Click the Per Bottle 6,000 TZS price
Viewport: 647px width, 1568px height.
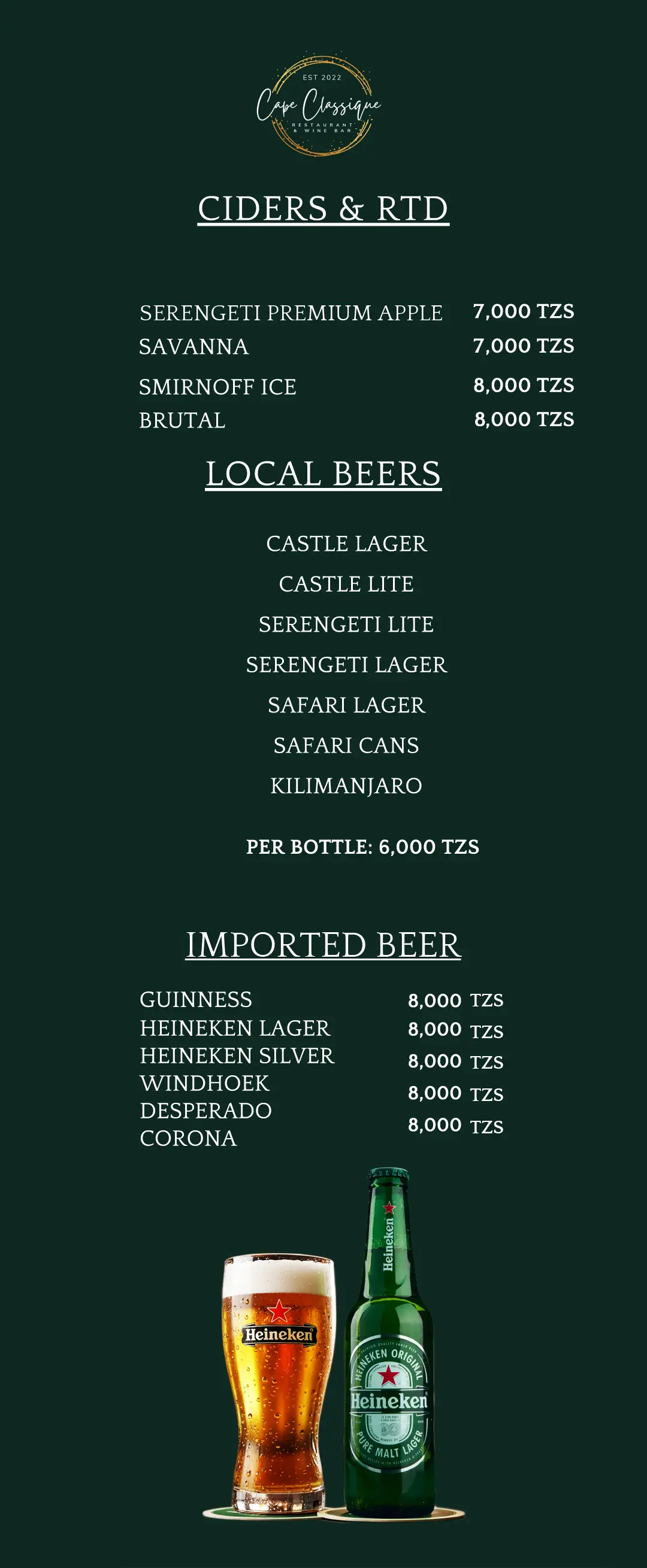pyautogui.click(x=362, y=847)
